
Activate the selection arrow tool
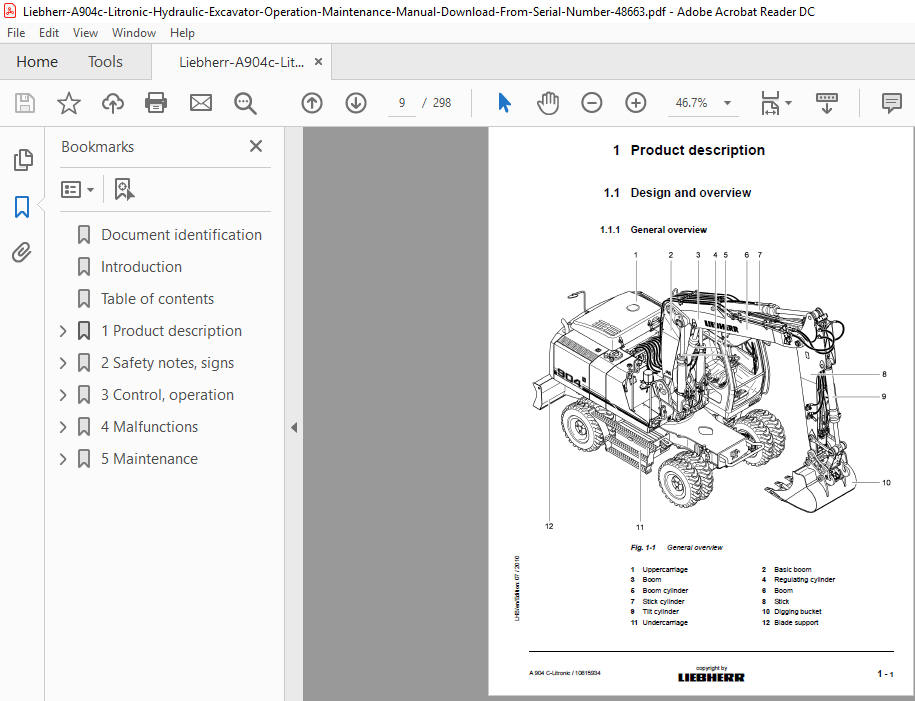[504, 103]
